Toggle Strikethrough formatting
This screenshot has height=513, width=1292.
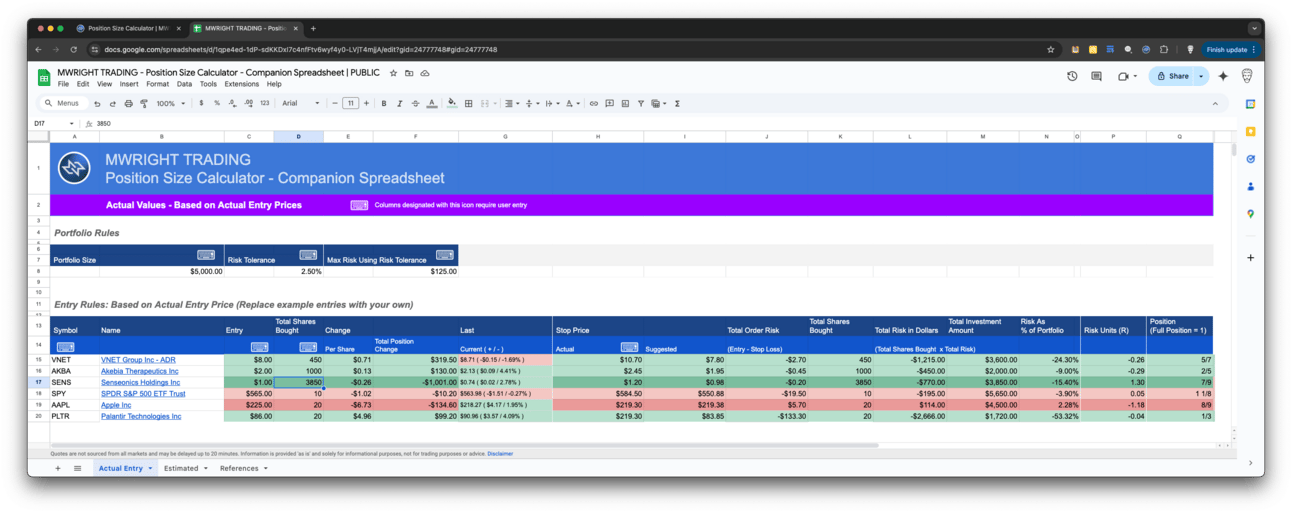[x=415, y=103]
